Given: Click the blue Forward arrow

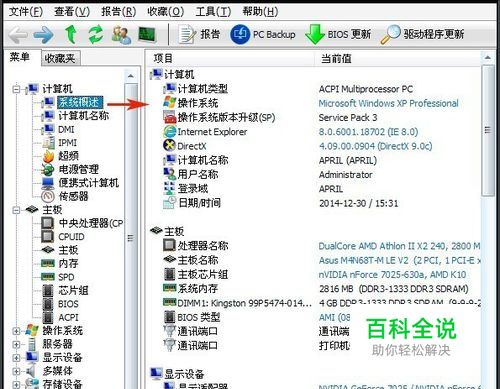Looking at the screenshot, I should point(43,35).
